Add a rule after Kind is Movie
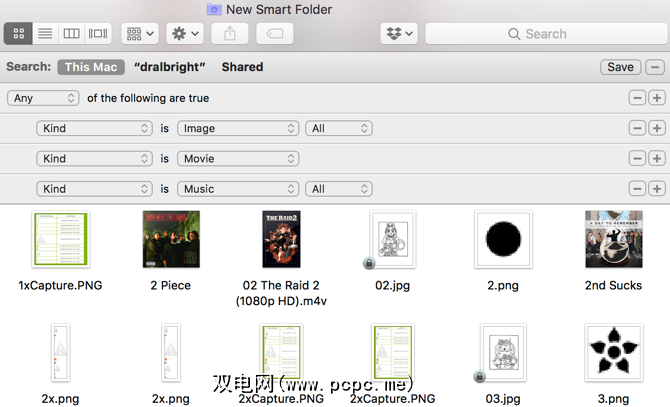The width and height of the screenshot is (670, 407). (657, 158)
